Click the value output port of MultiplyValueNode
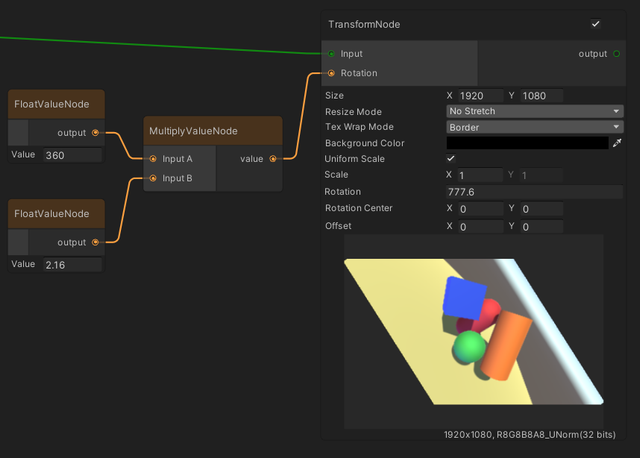This screenshot has height=458, width=640. click(x=273, y=158)
